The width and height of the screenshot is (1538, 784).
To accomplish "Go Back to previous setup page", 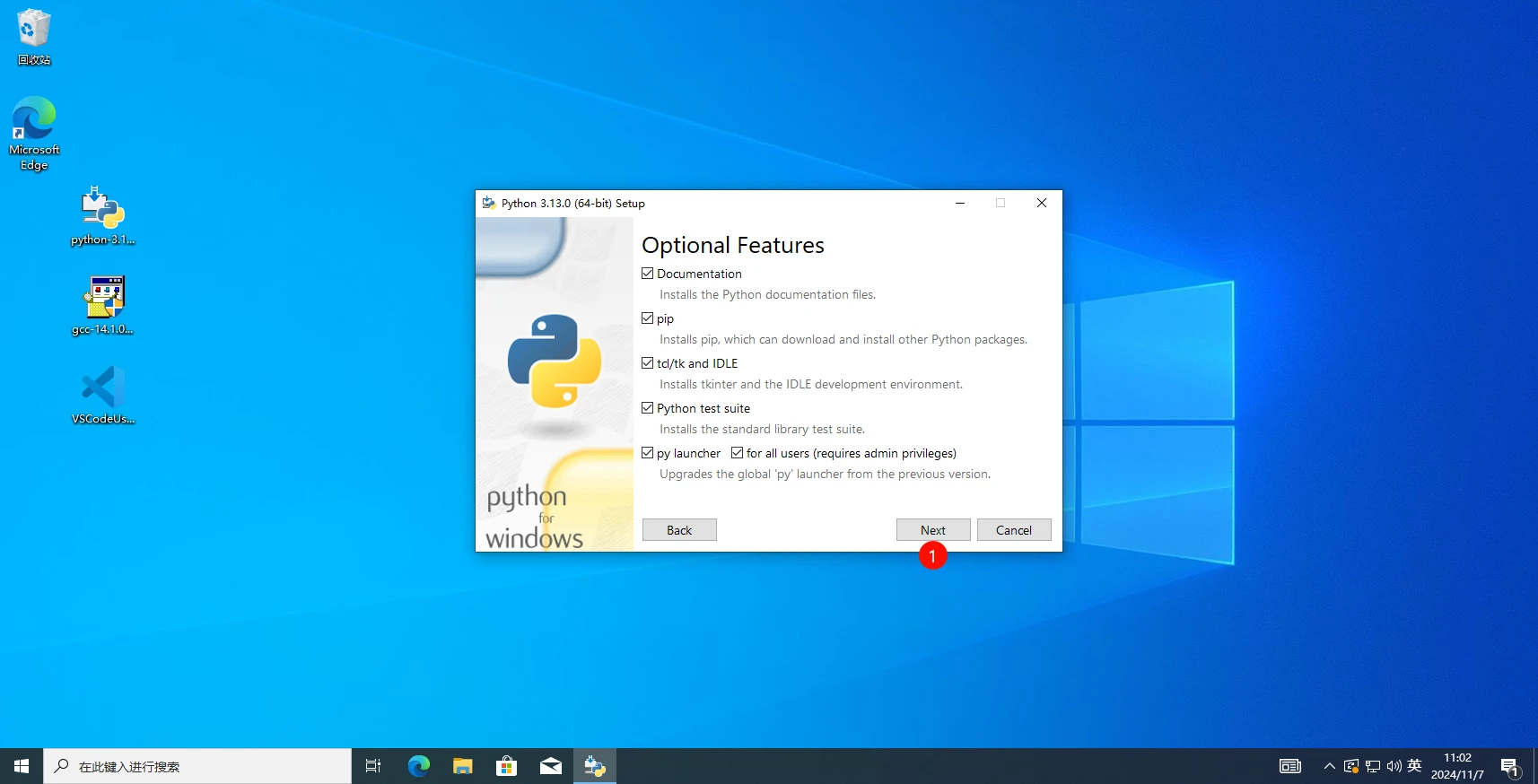I will tap(679, 530).
